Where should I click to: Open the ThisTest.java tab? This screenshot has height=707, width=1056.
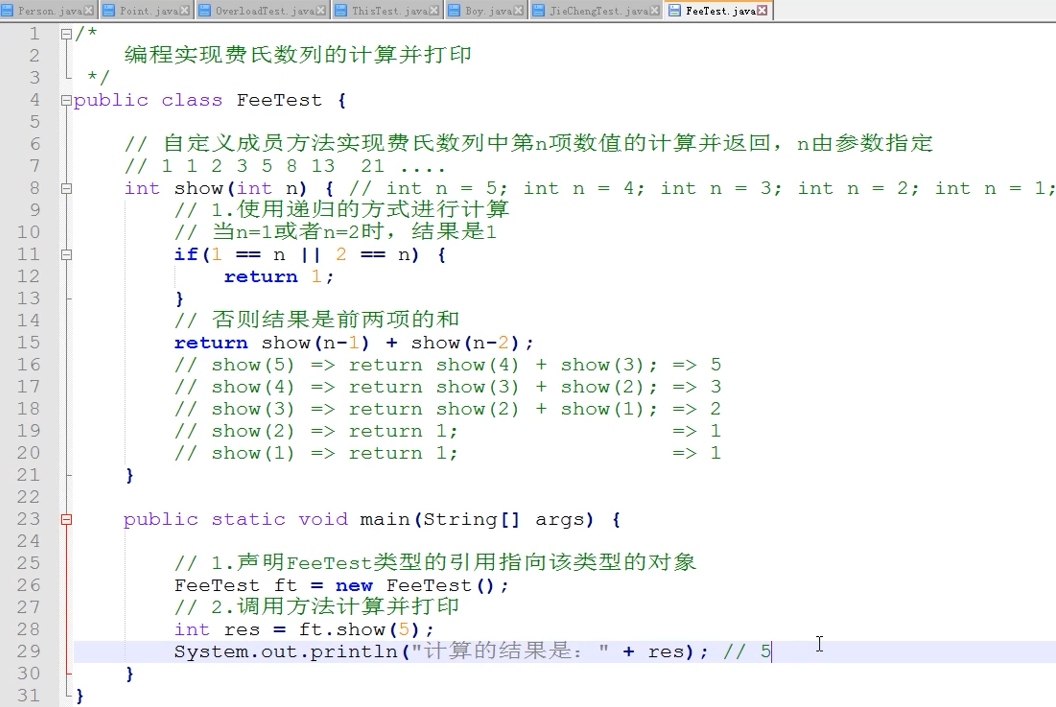pos(387,11)
